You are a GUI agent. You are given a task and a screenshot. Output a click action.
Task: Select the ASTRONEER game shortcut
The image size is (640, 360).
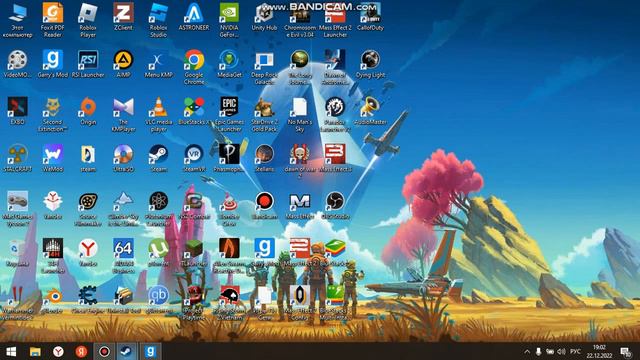click(194, 17)
